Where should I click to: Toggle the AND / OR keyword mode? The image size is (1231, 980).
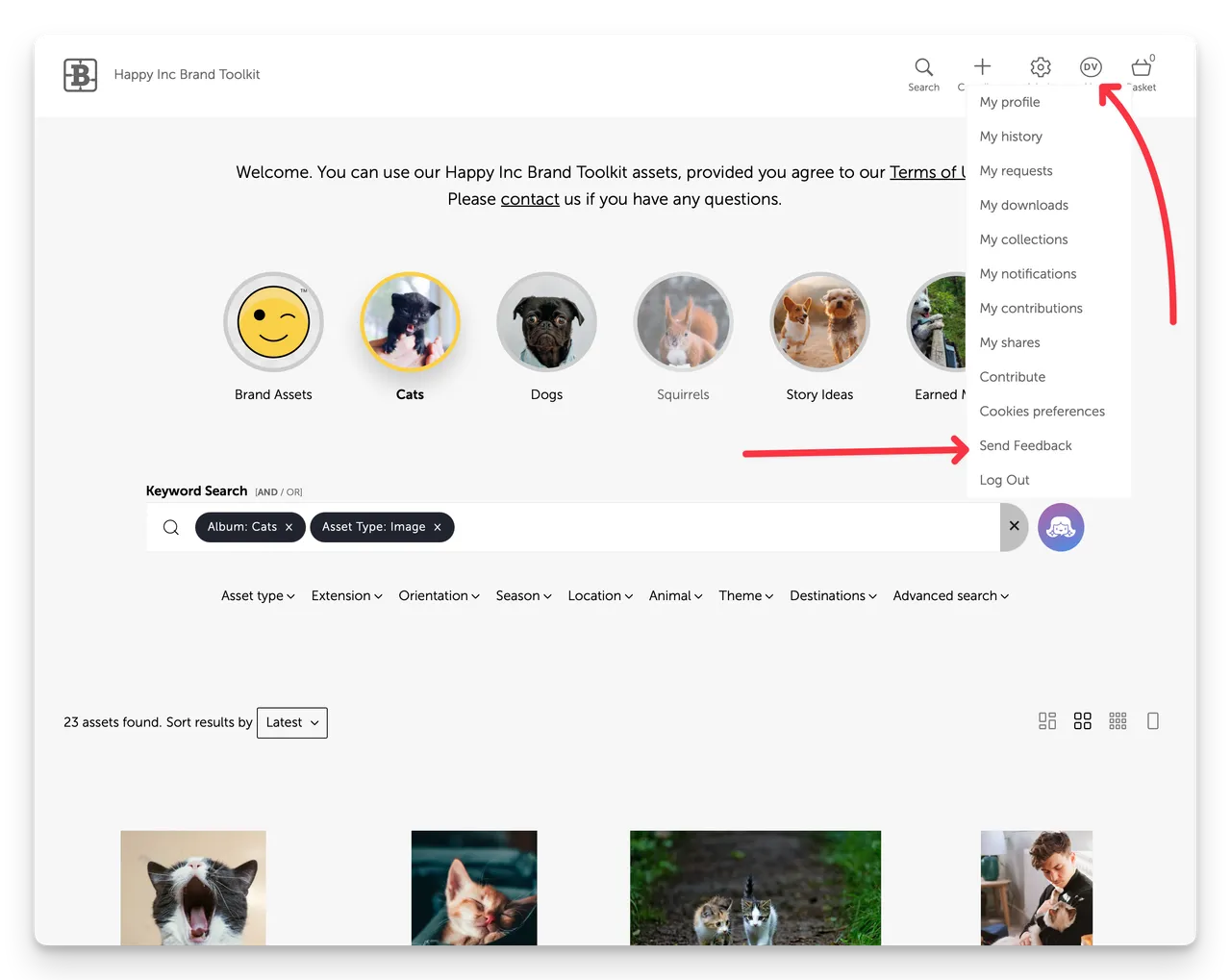click(x=279, y=492)
